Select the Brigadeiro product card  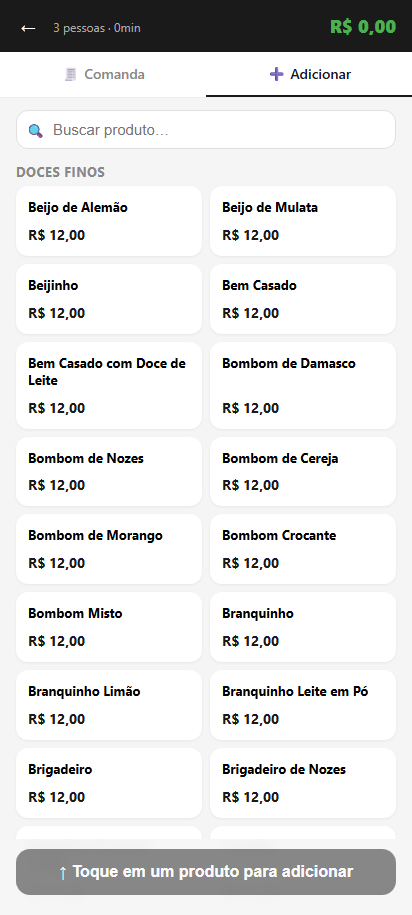[109, 783]
